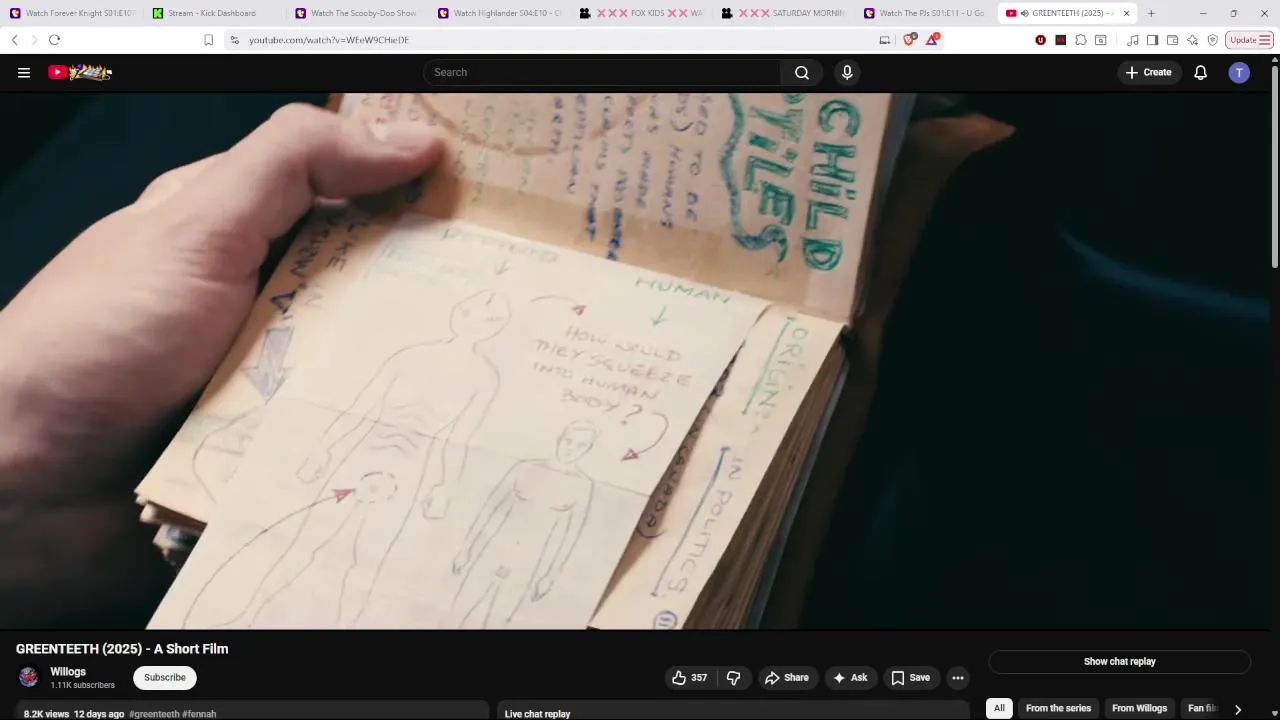Reload the page with the refresh icon
This screenshot has height=720, width=1280.
(x=54, y=40)
